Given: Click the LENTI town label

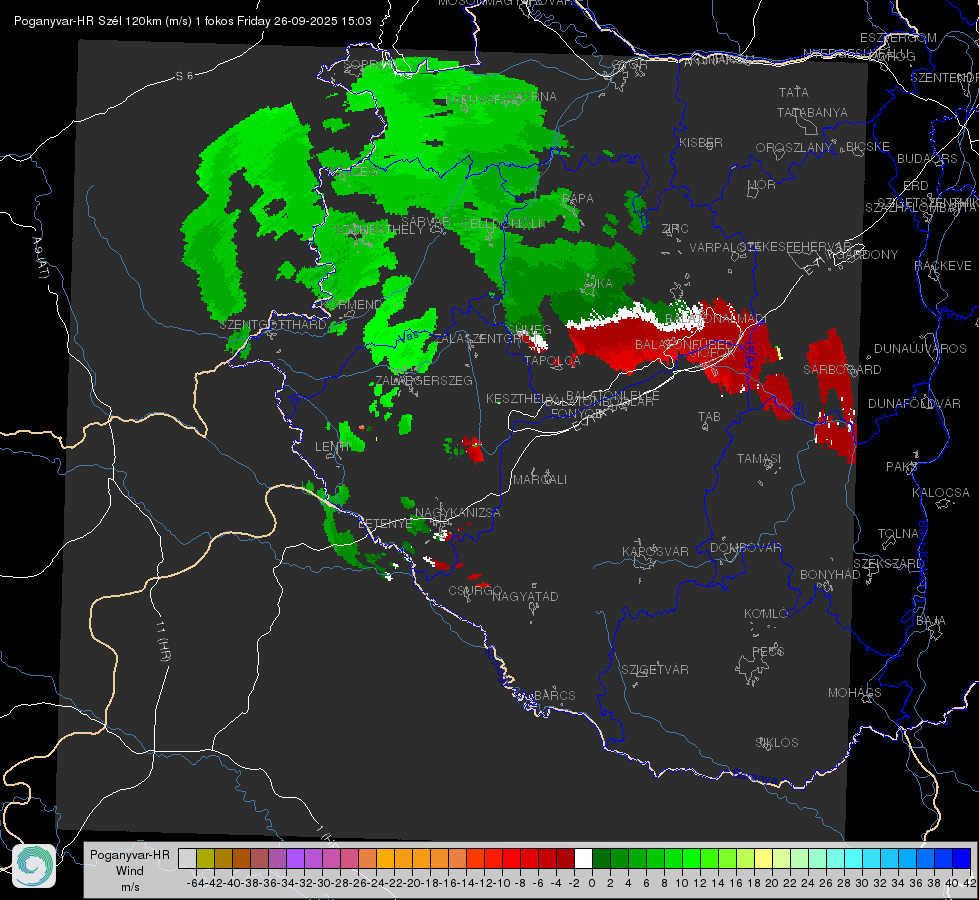Looking at the screenshot, I should (332, 447).
